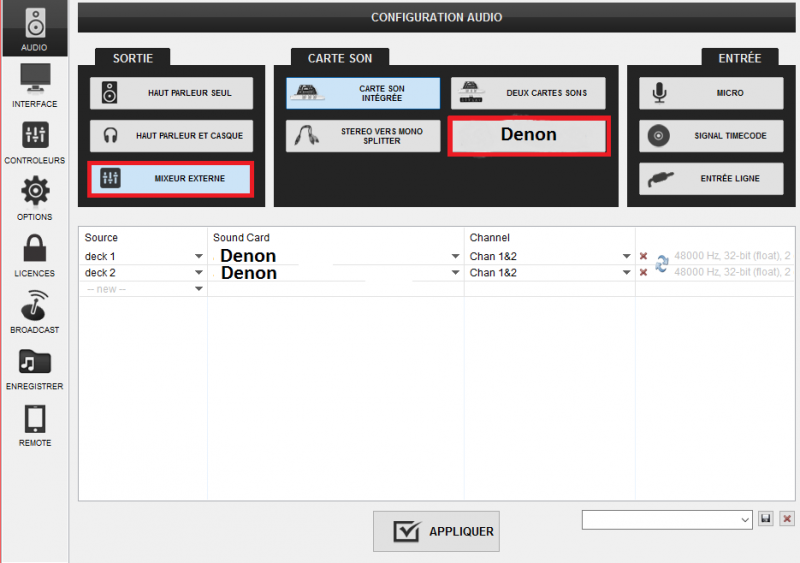Click the Carte Son tab header
Viewport: 800px width, 563px height.
340,58
